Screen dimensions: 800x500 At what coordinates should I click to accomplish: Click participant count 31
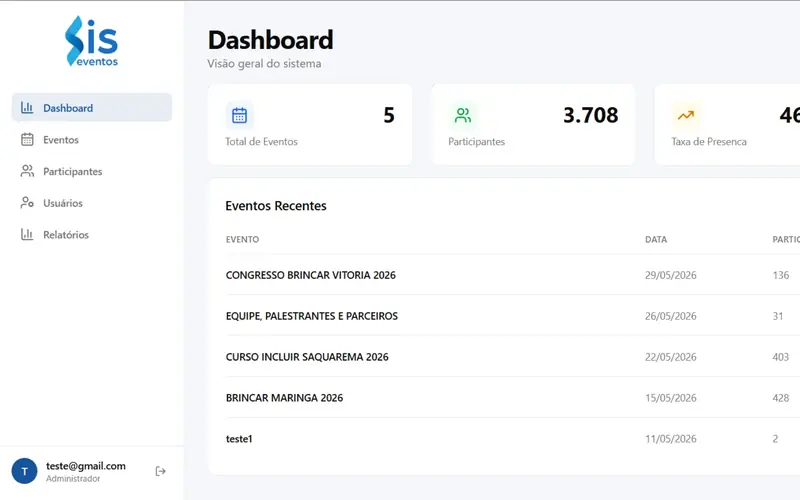pyautogui.click(x=778, y=316)
